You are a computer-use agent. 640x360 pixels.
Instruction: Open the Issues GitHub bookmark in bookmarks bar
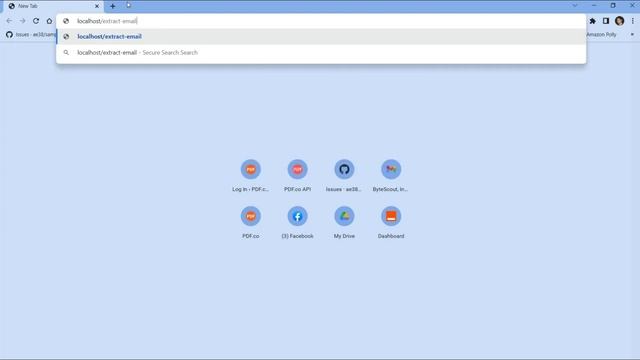[x=31, y=35]
